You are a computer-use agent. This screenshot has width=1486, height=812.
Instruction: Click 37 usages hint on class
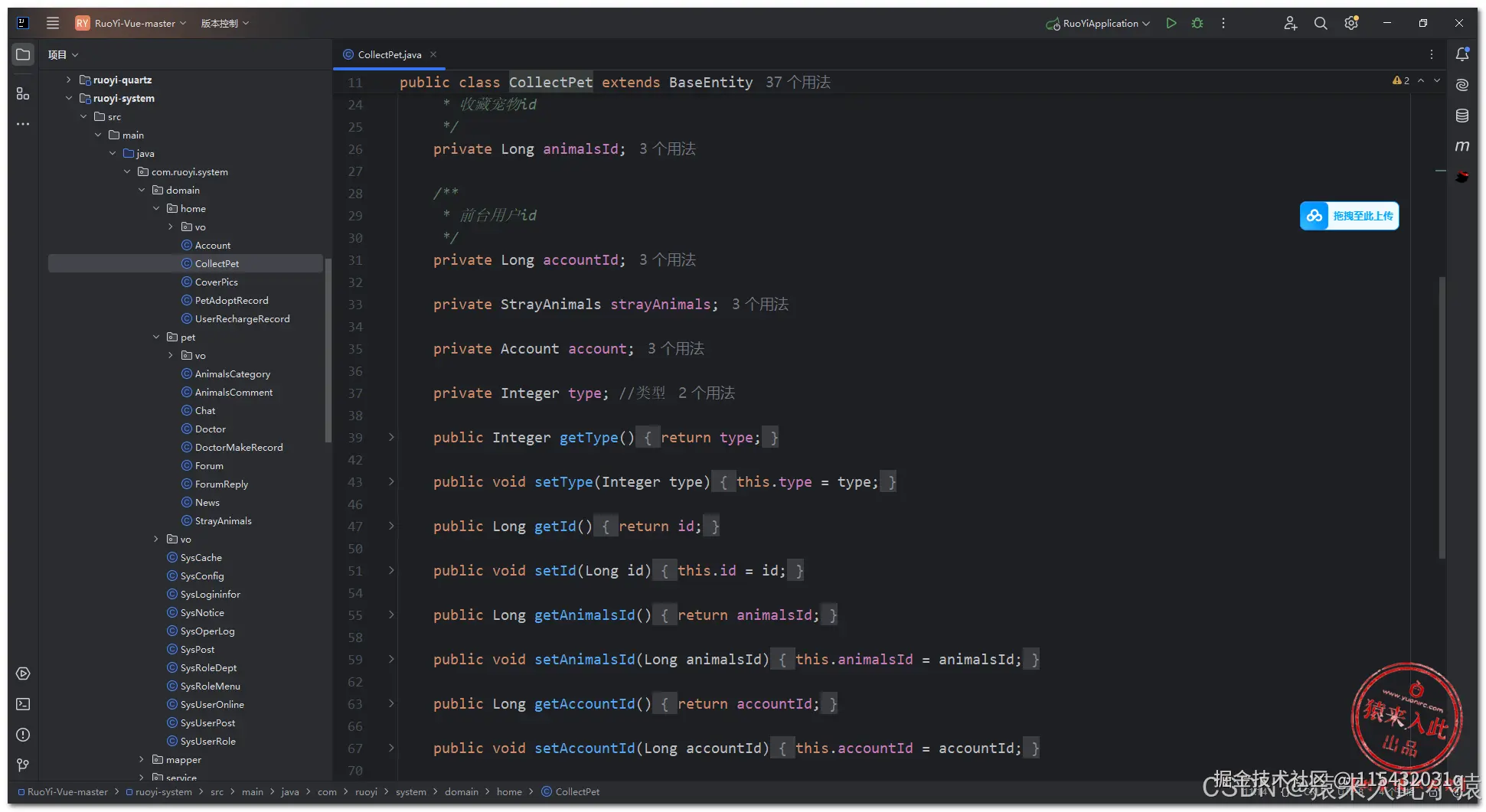798,82
